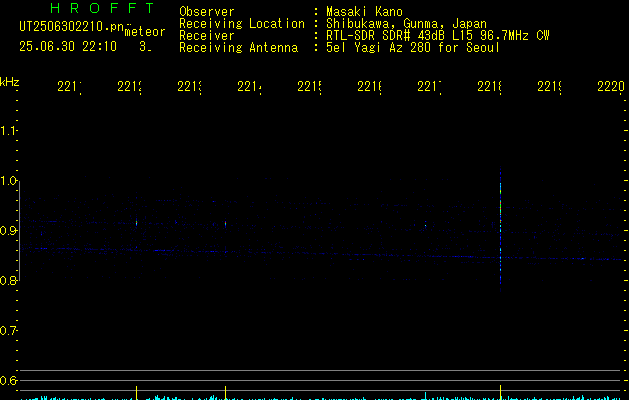Click the 0.8 kHz frequency label
The image size is (629, 400).
coord(8,280)
